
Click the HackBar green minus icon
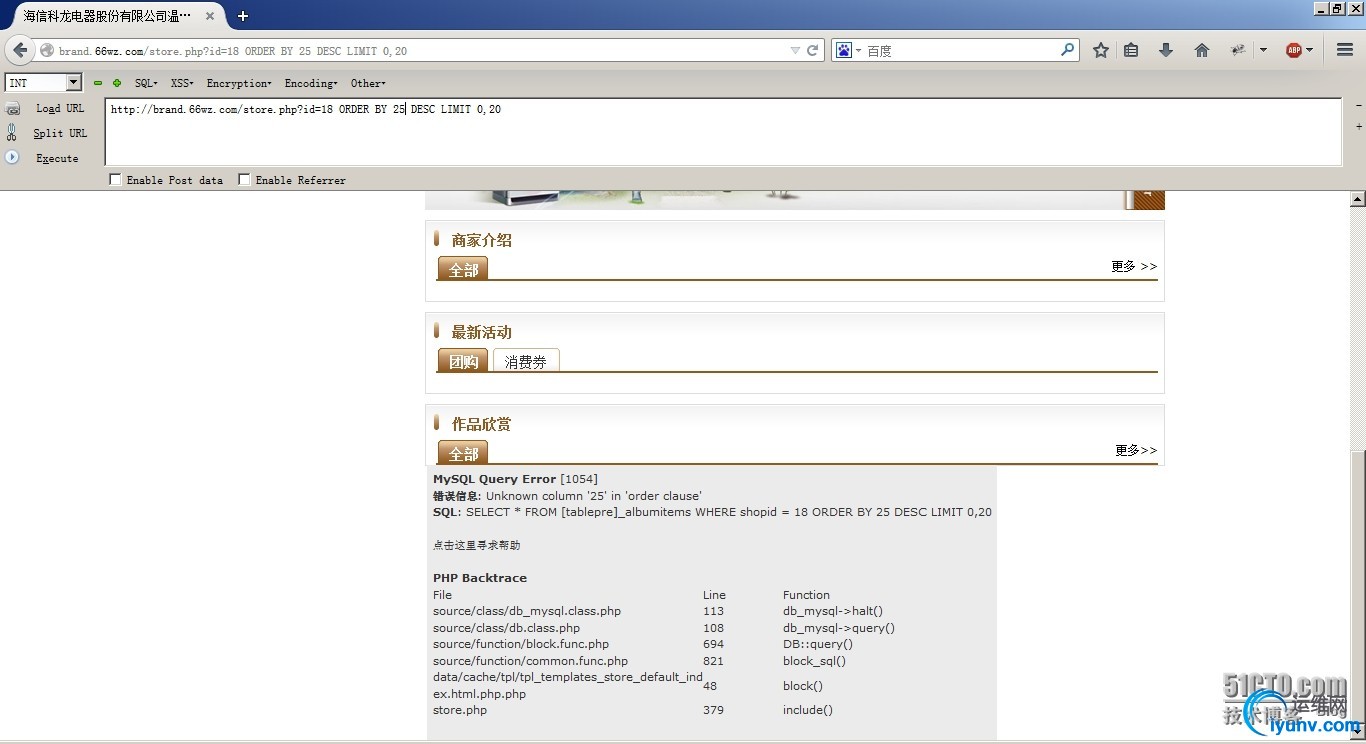tap(98, 83)
